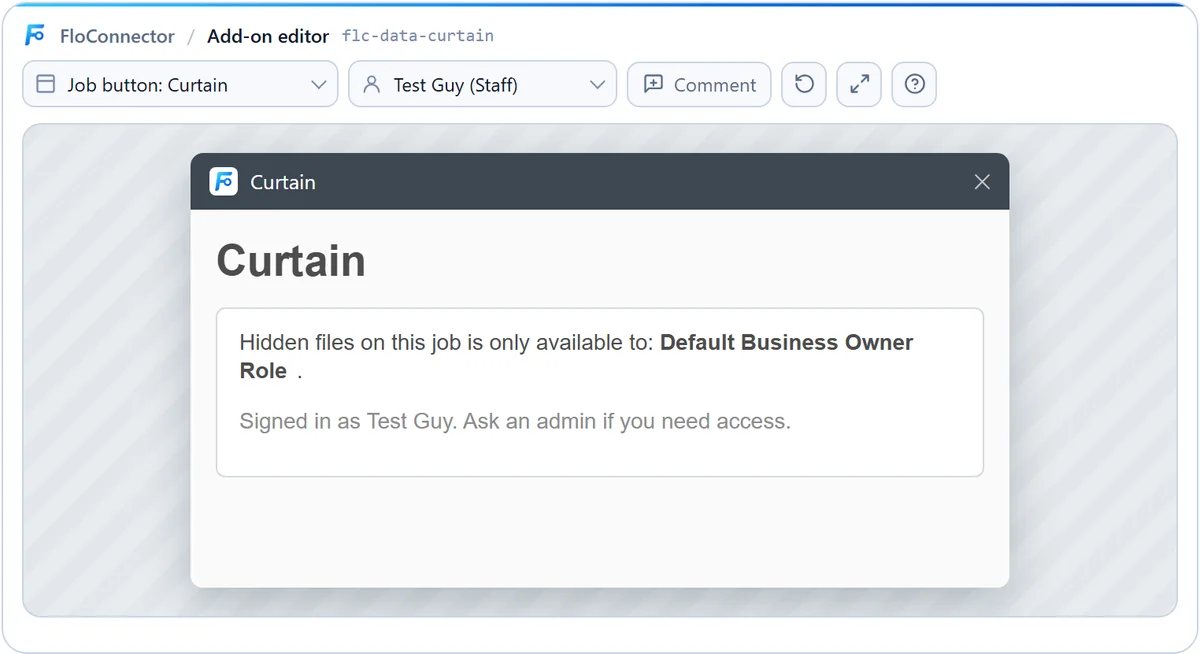Open the Job button: Curtain dropdown

180,85
